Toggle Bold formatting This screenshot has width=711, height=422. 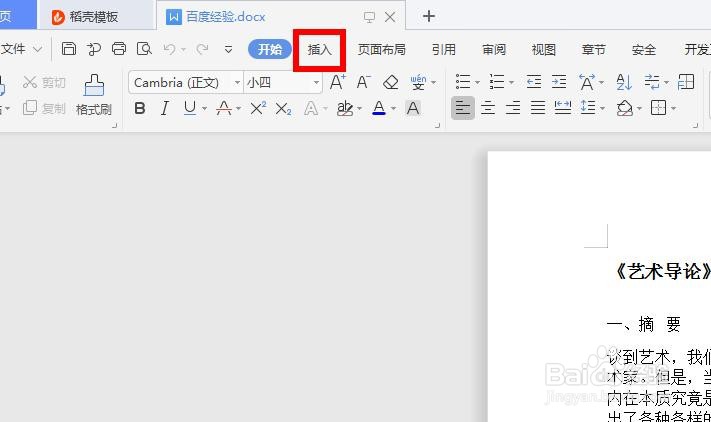coord(140,108)
